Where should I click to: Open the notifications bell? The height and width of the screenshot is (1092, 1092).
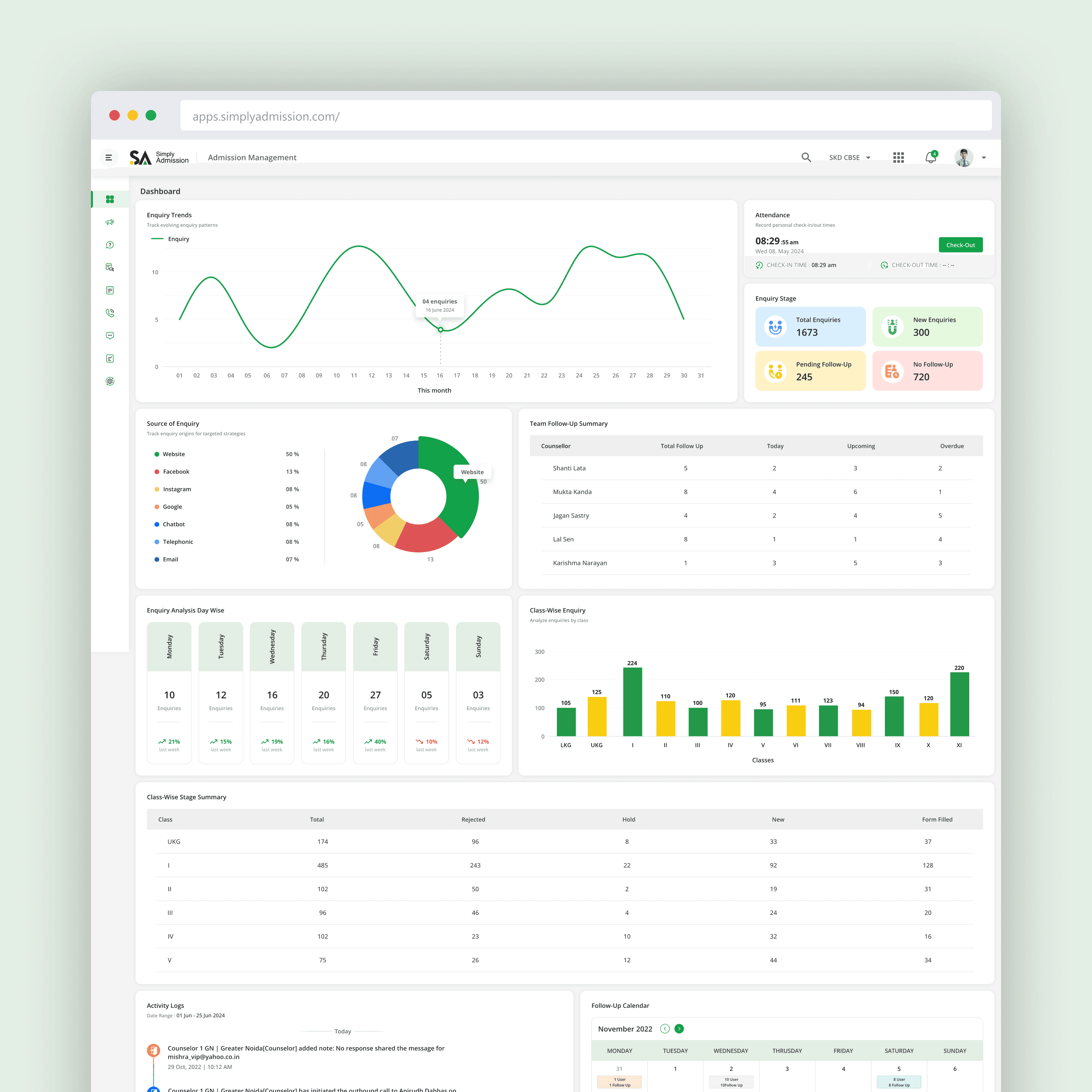tap(931, 157)
